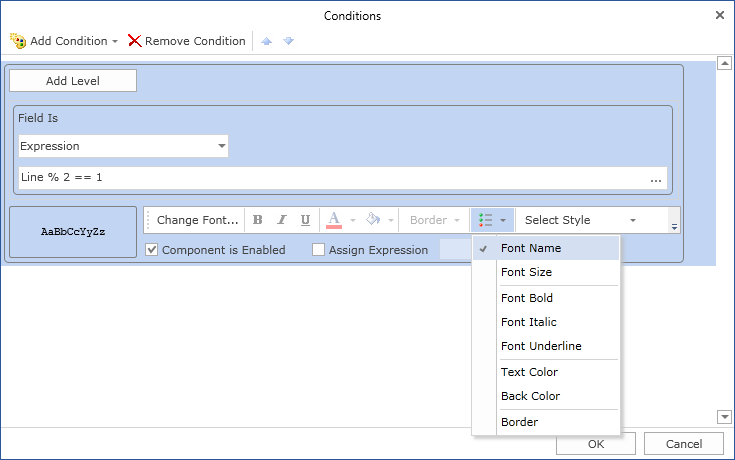735x460 pixels.
Task: Click the back color paint bucket icon
Action: tap(373, 220)
